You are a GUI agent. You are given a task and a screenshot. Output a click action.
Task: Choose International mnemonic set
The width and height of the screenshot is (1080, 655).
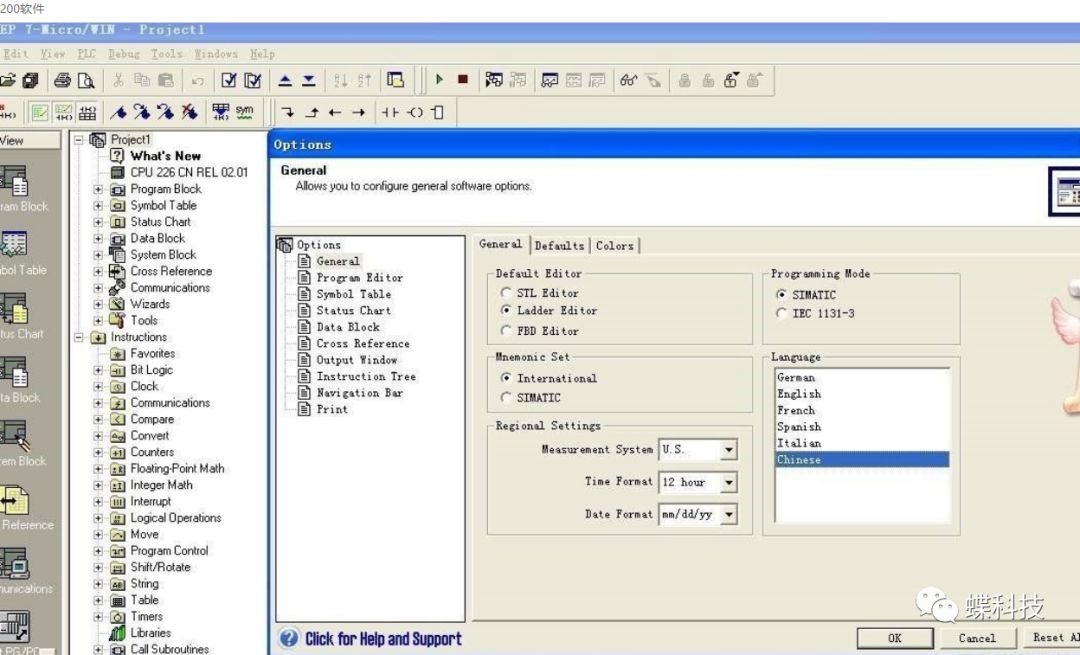[x=506, y=378]
